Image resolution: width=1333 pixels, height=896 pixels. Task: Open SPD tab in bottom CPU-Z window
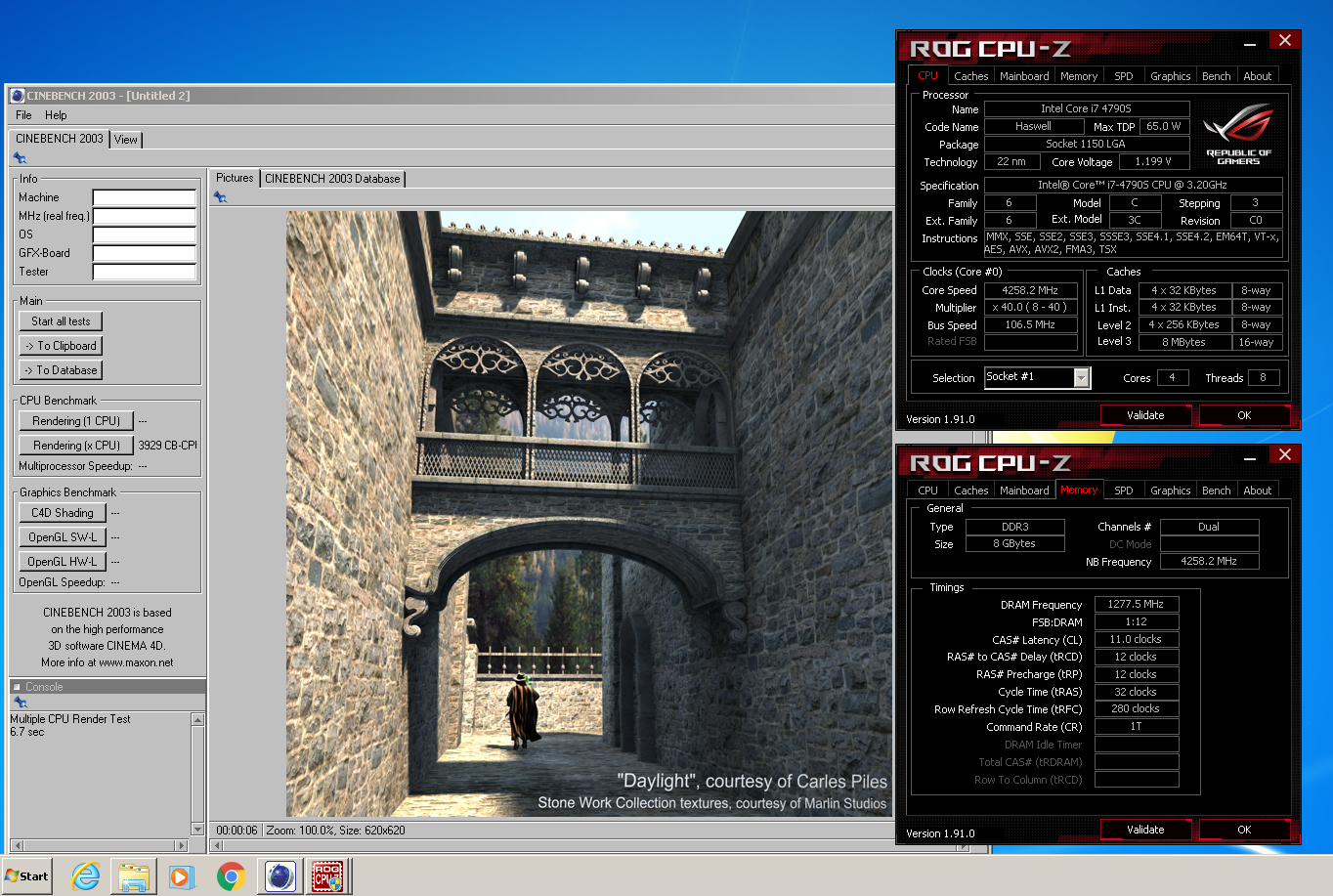click(x=1124, y=491)
